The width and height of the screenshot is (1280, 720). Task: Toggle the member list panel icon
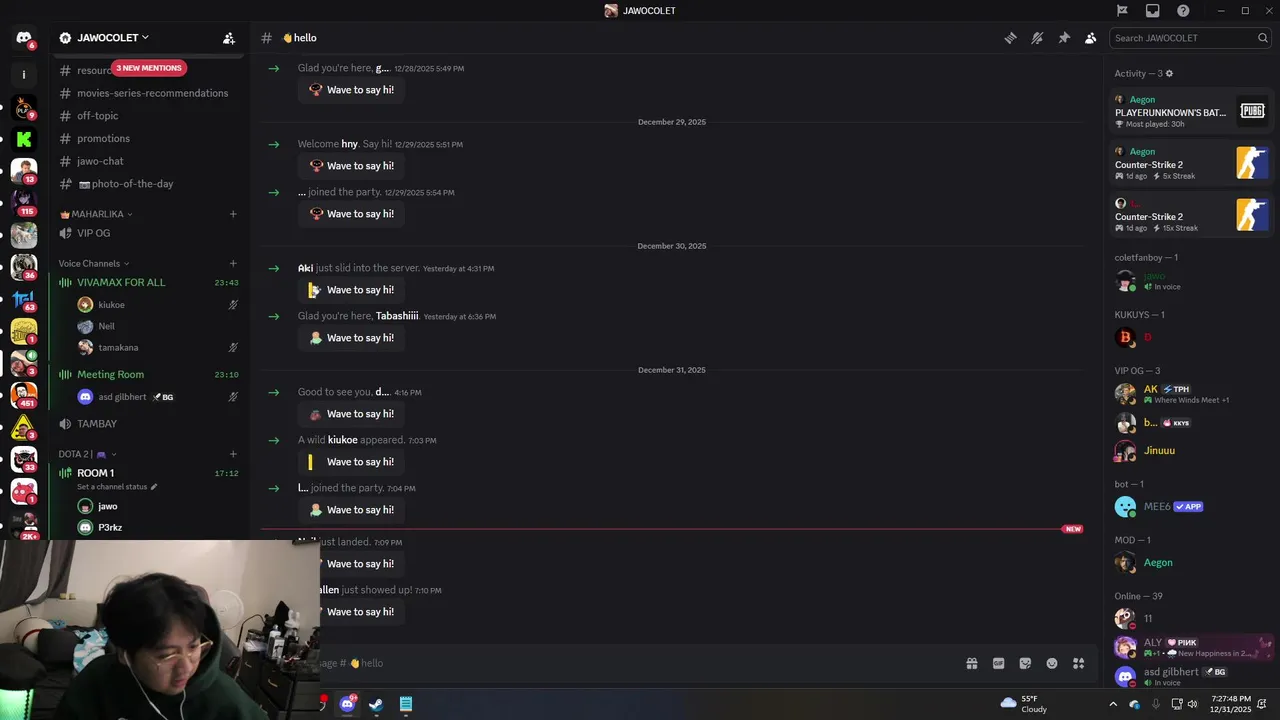tap(1090, 38)
